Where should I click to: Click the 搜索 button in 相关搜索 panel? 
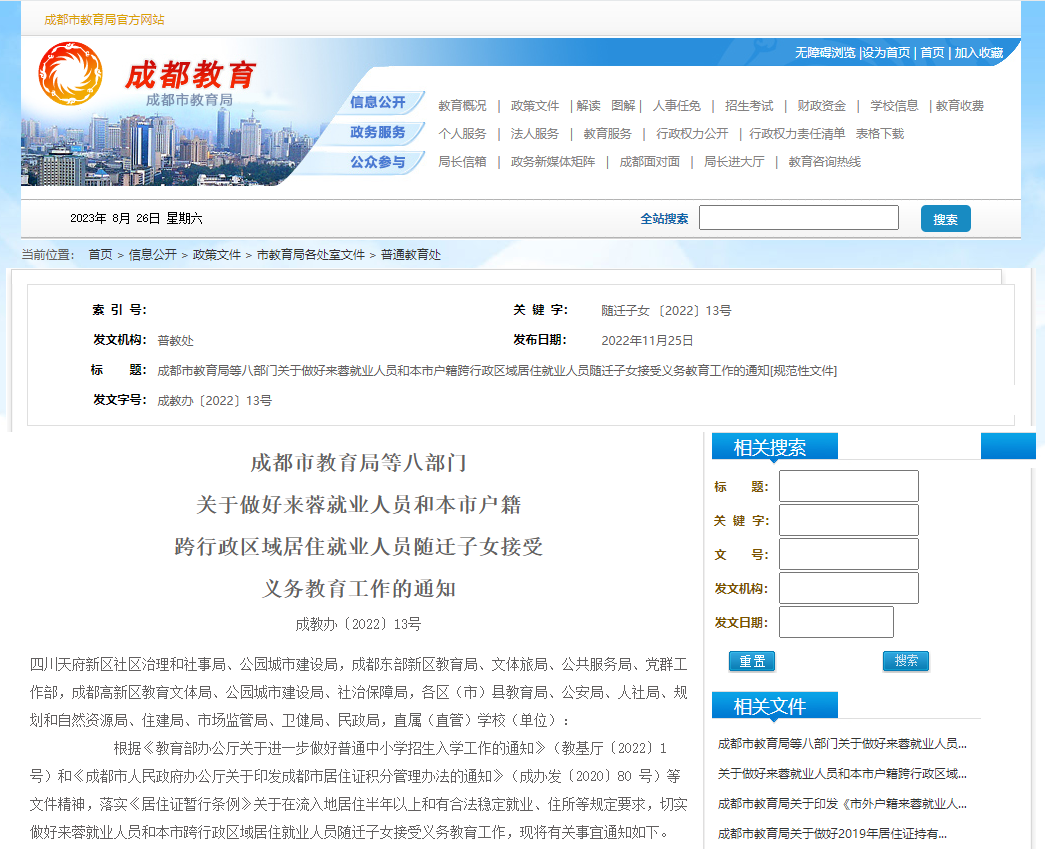click(x=905, y=660)
